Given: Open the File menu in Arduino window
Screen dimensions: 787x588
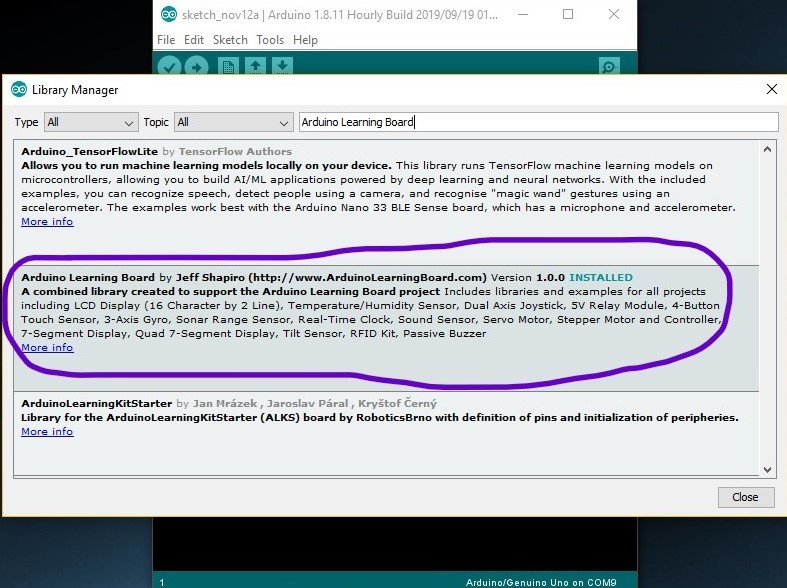Looking at the screenshot, I should click(166, 40).
